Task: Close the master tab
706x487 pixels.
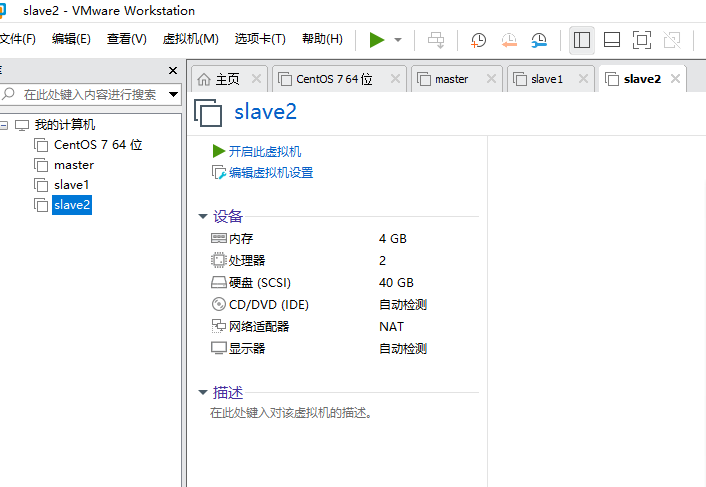Action: click(491, 79)
